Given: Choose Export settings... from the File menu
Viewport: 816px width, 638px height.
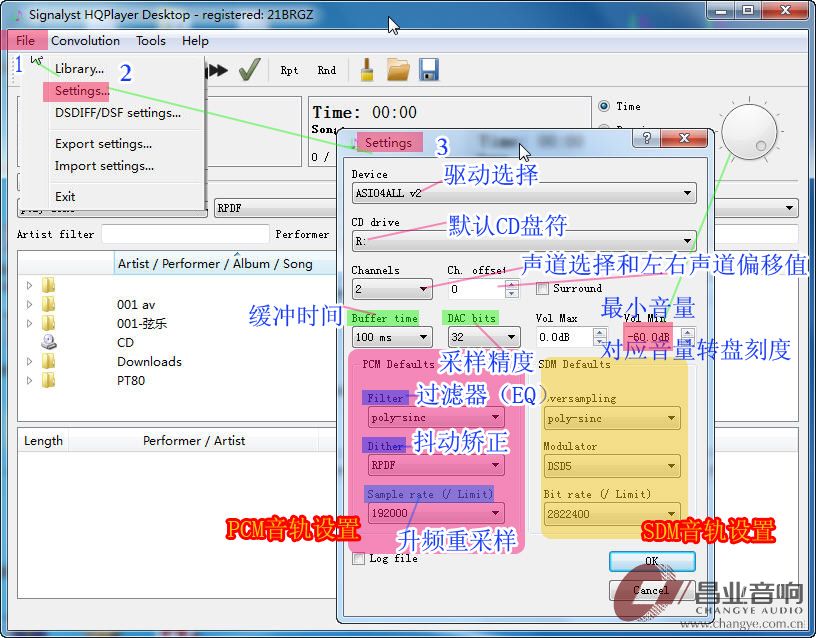Looking at the screenshot, I should [x=104, y=144].
